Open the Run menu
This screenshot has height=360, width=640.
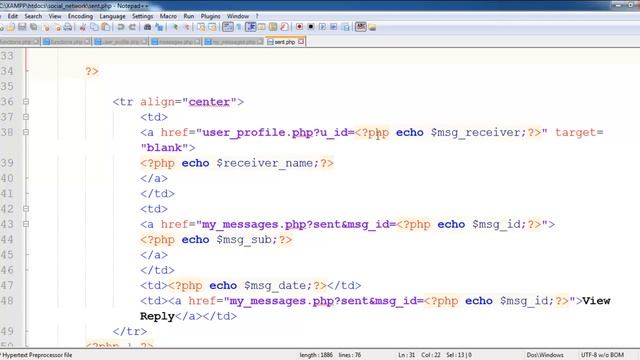click(x=189, y=16)
